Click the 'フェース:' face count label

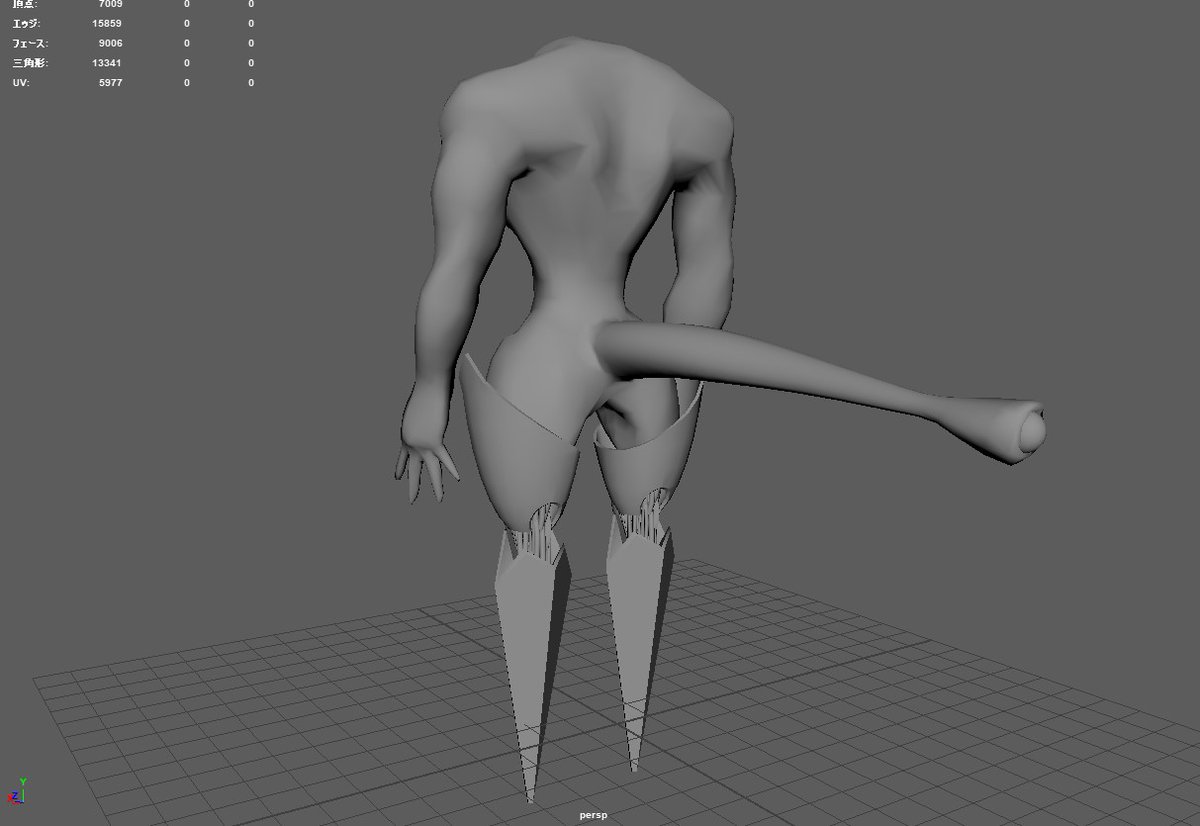click(x=30, y=43)
